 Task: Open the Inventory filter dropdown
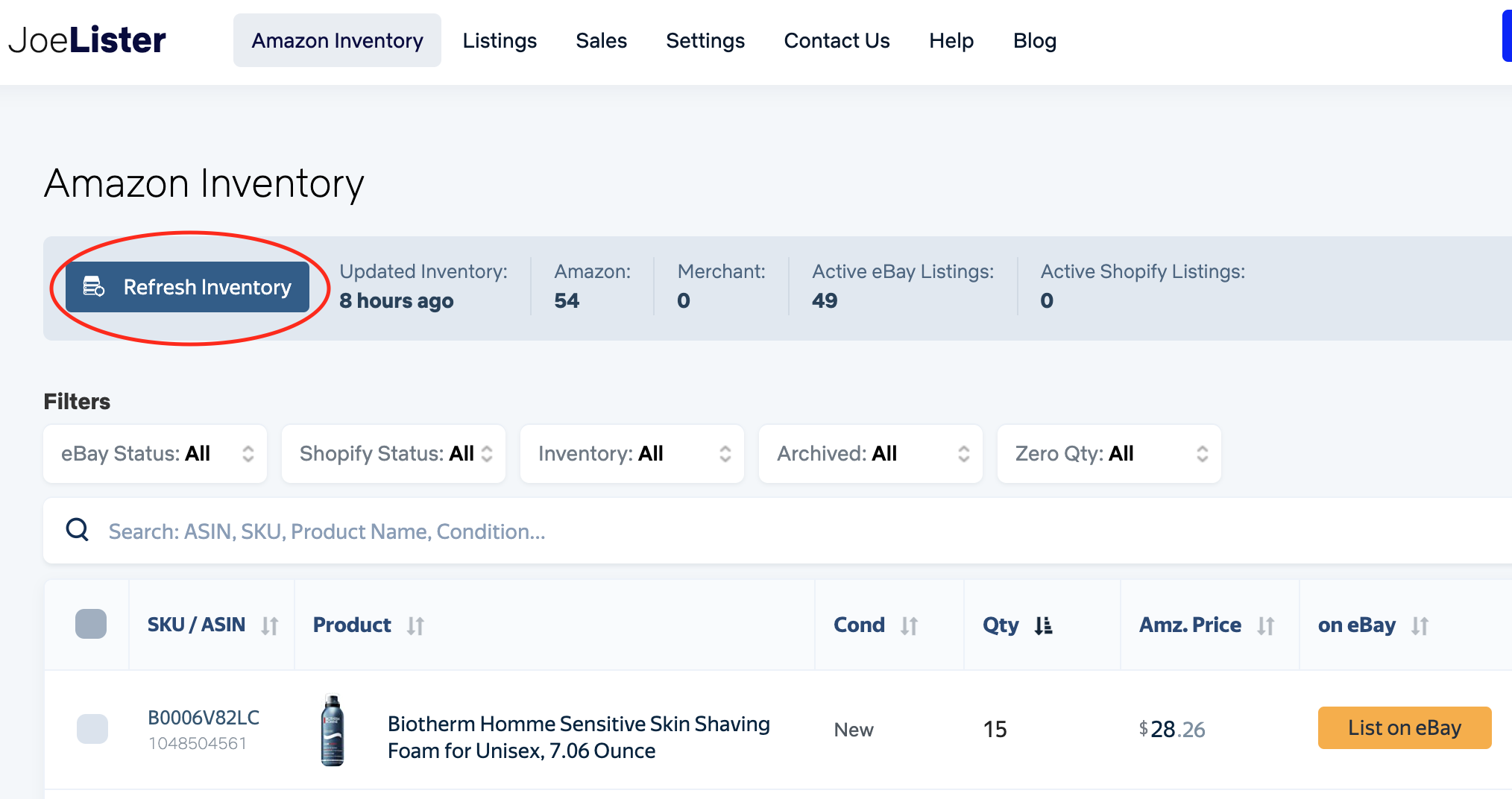632,454
